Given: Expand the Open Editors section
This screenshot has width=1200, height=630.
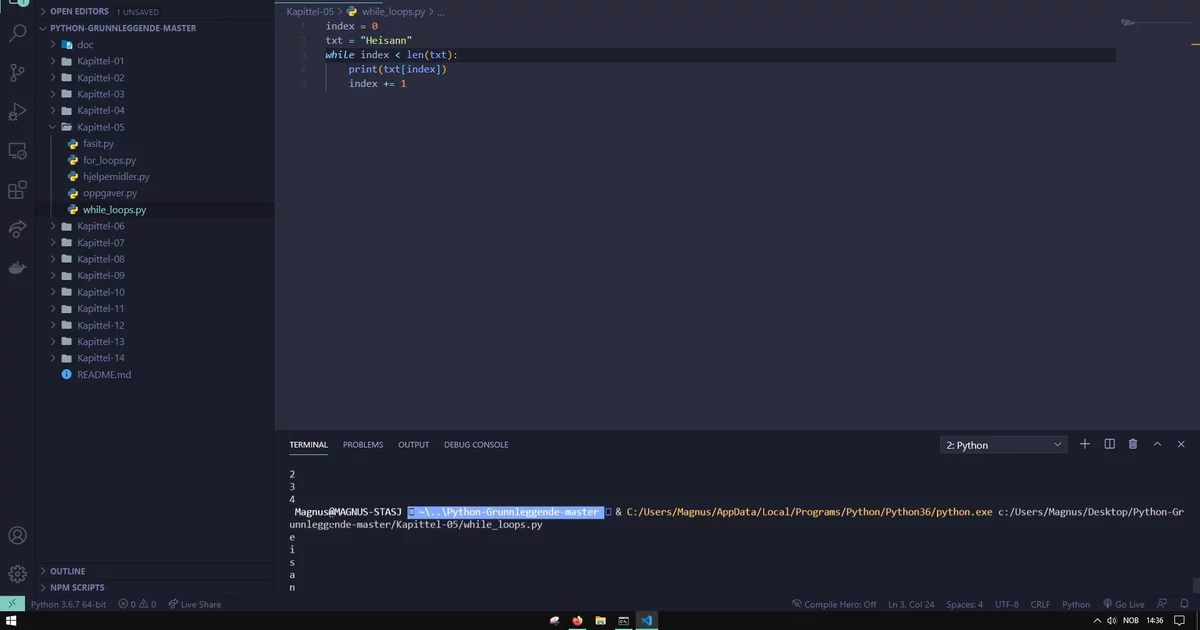Looking at the screenshot, I should [79, 11].
